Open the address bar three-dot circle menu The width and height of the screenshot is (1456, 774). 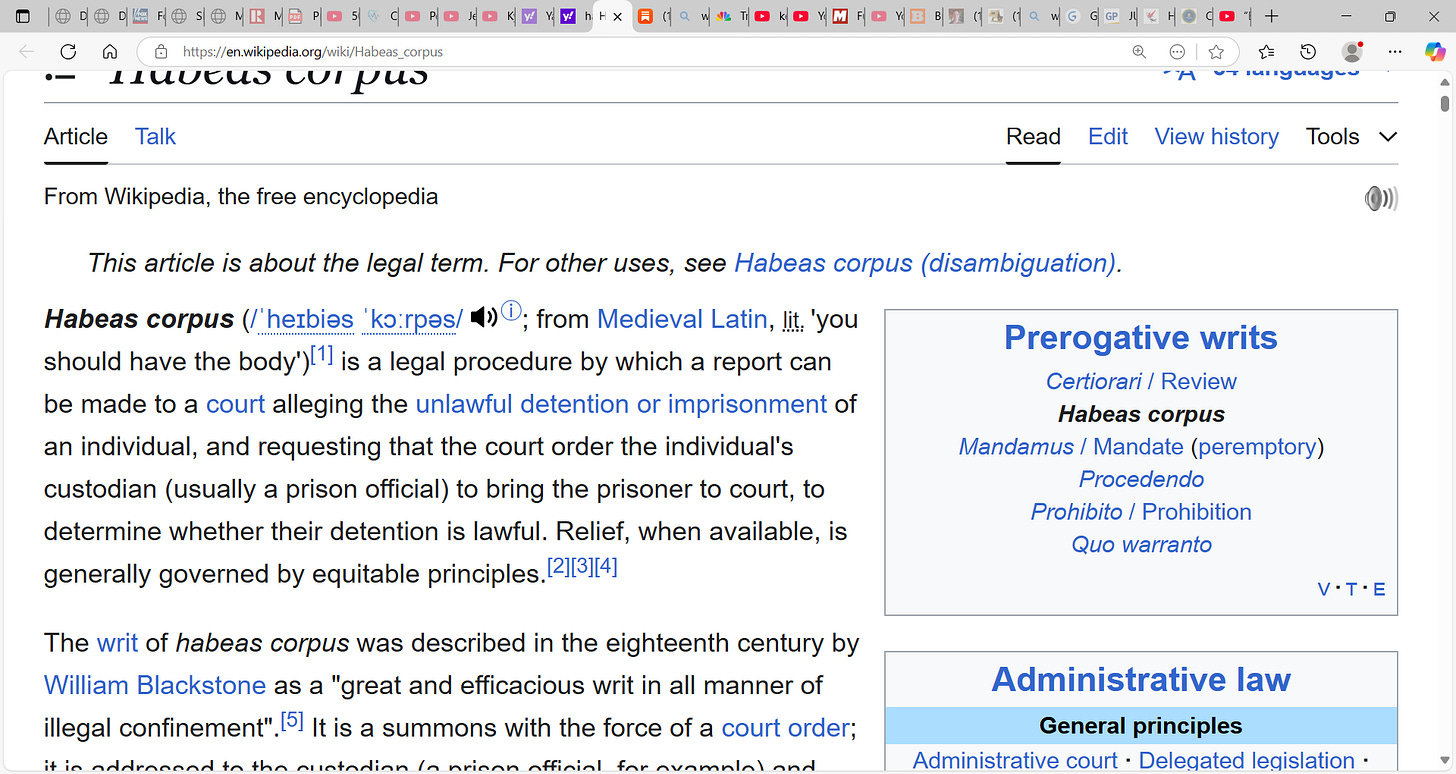(1177, 52)
